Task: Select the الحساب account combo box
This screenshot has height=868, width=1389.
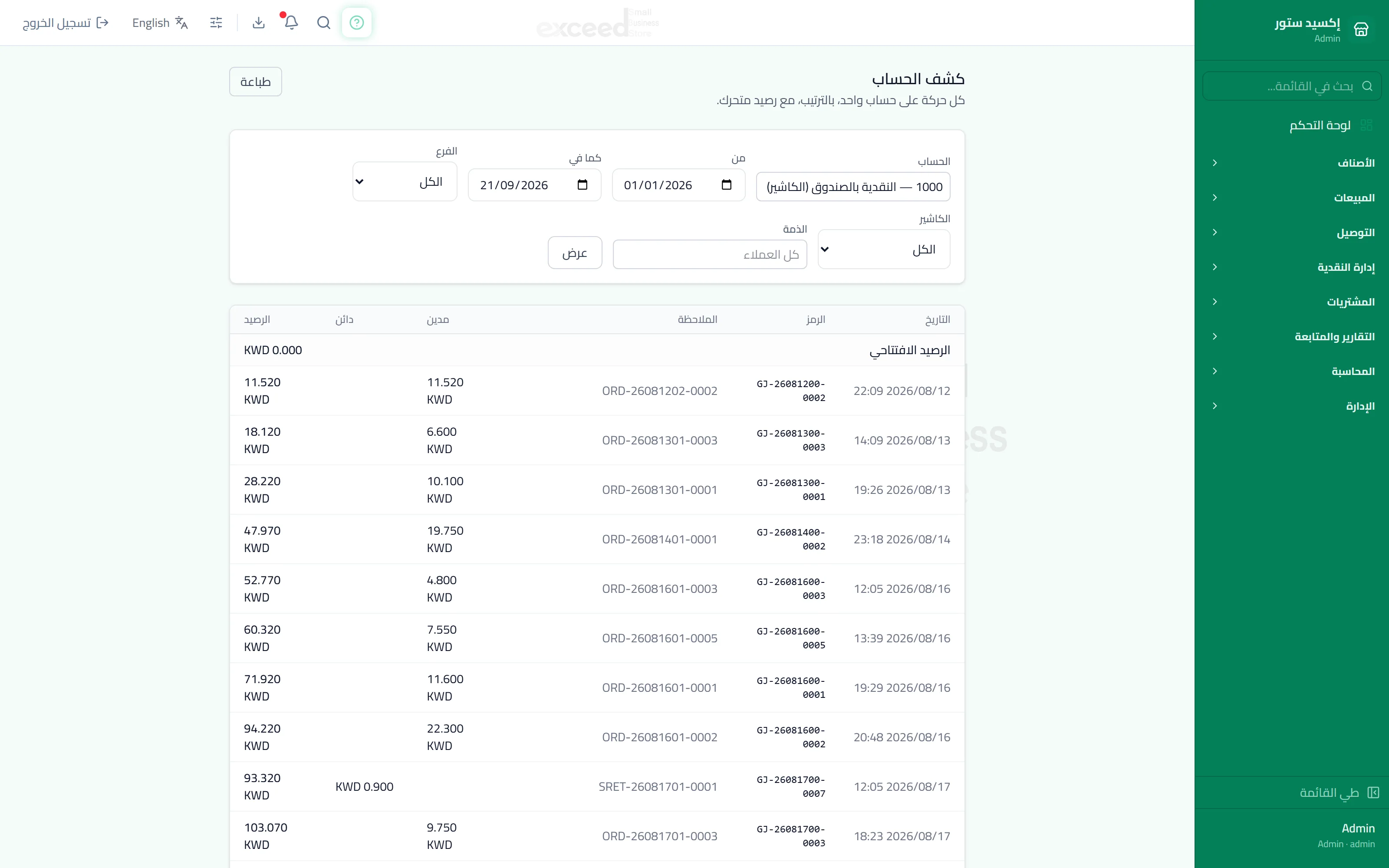Action: pos(853,187)
